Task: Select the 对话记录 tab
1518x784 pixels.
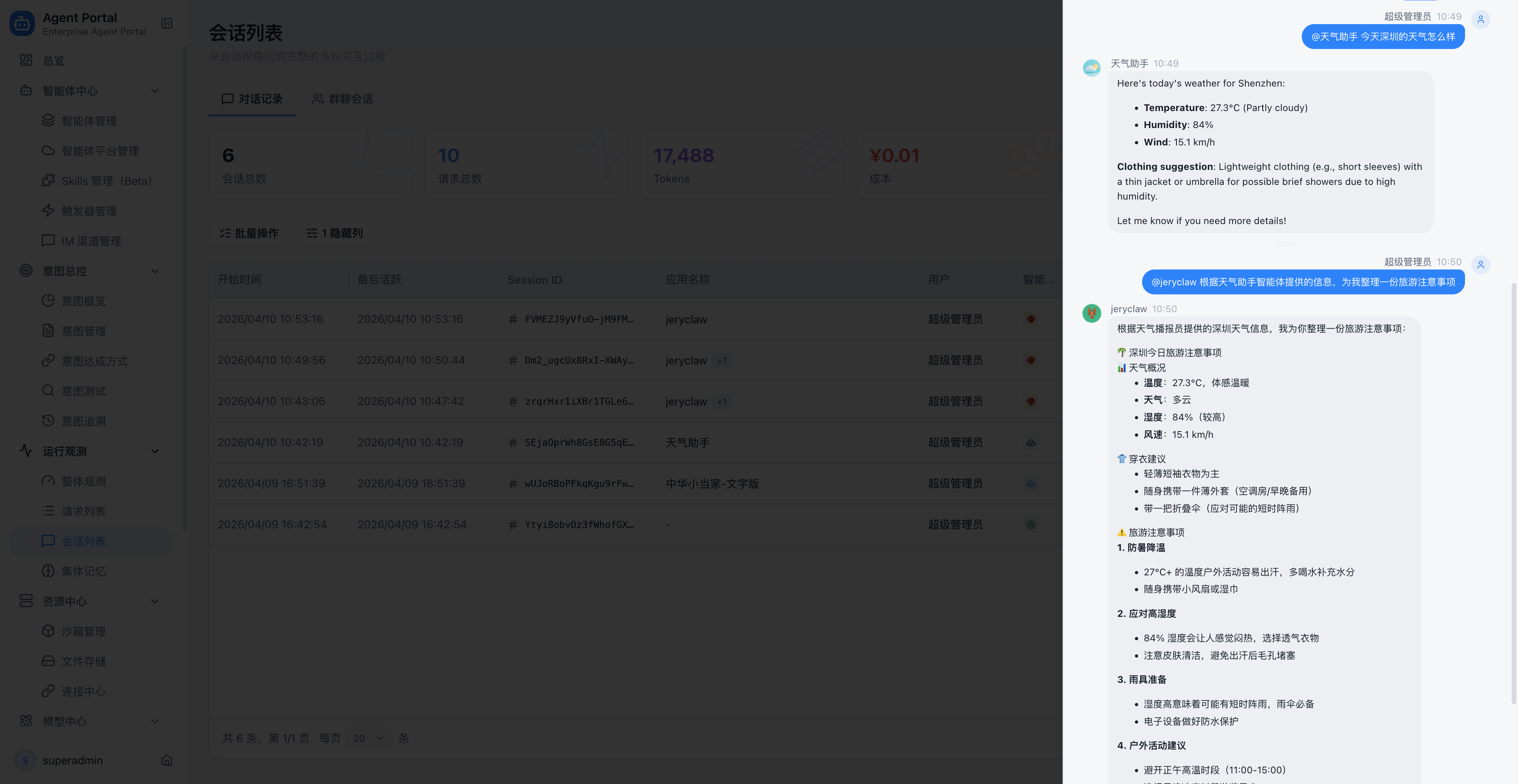Action: coord(252,99)
